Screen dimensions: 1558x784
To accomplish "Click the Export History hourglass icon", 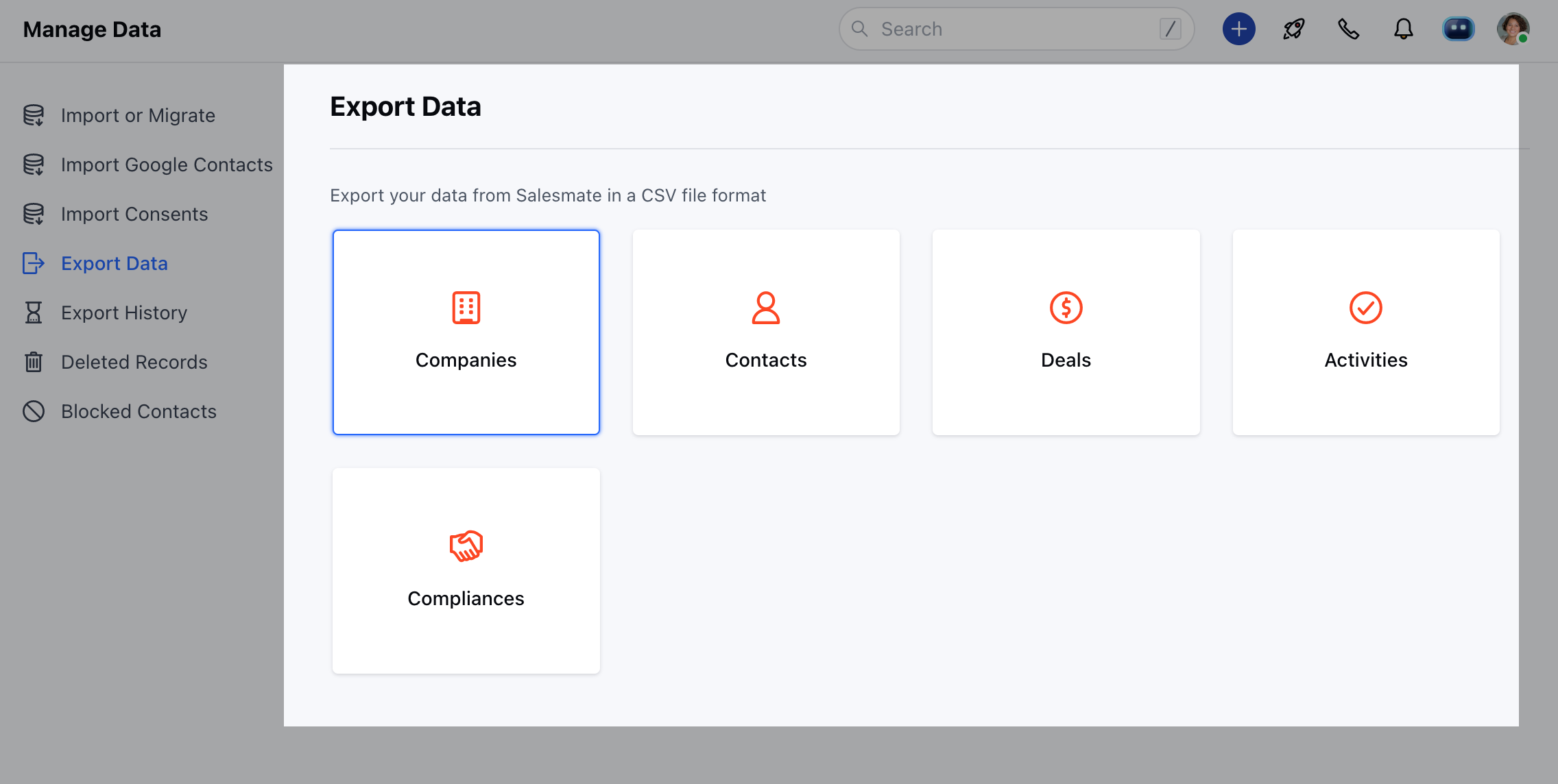I will click(x=32, y=313).
